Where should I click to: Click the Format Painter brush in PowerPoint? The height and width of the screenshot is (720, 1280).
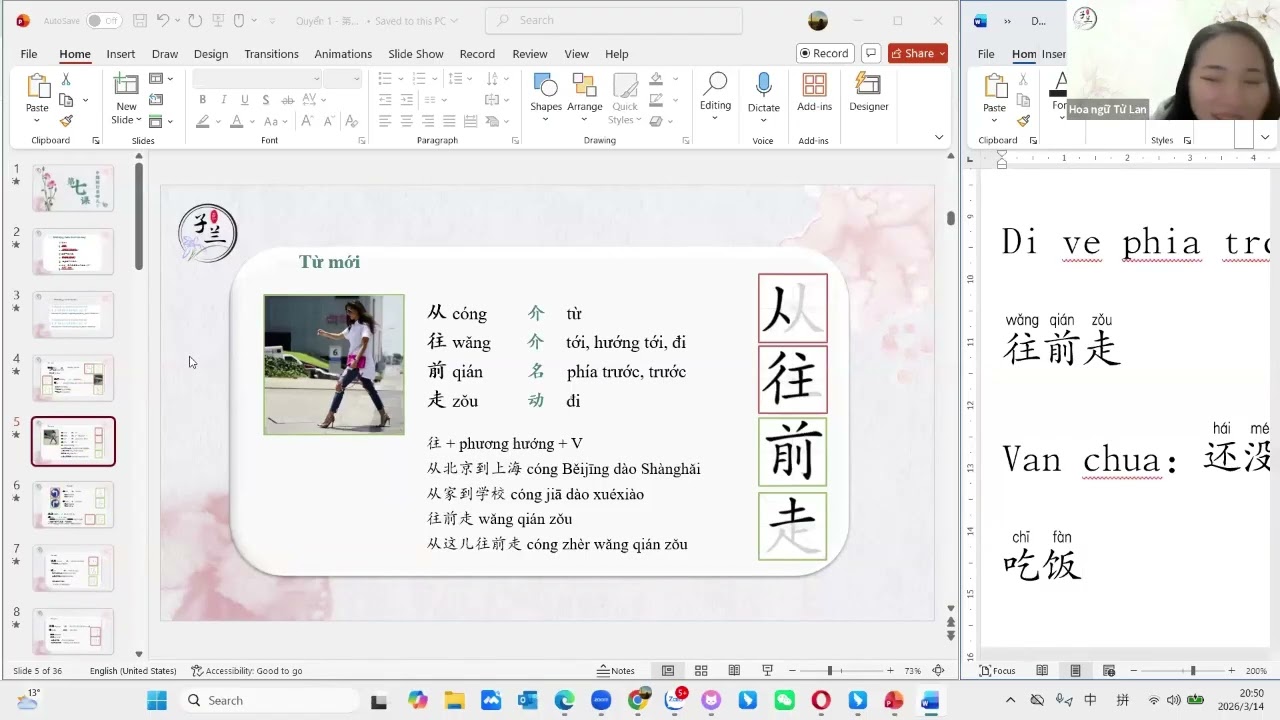pos(66,121)
